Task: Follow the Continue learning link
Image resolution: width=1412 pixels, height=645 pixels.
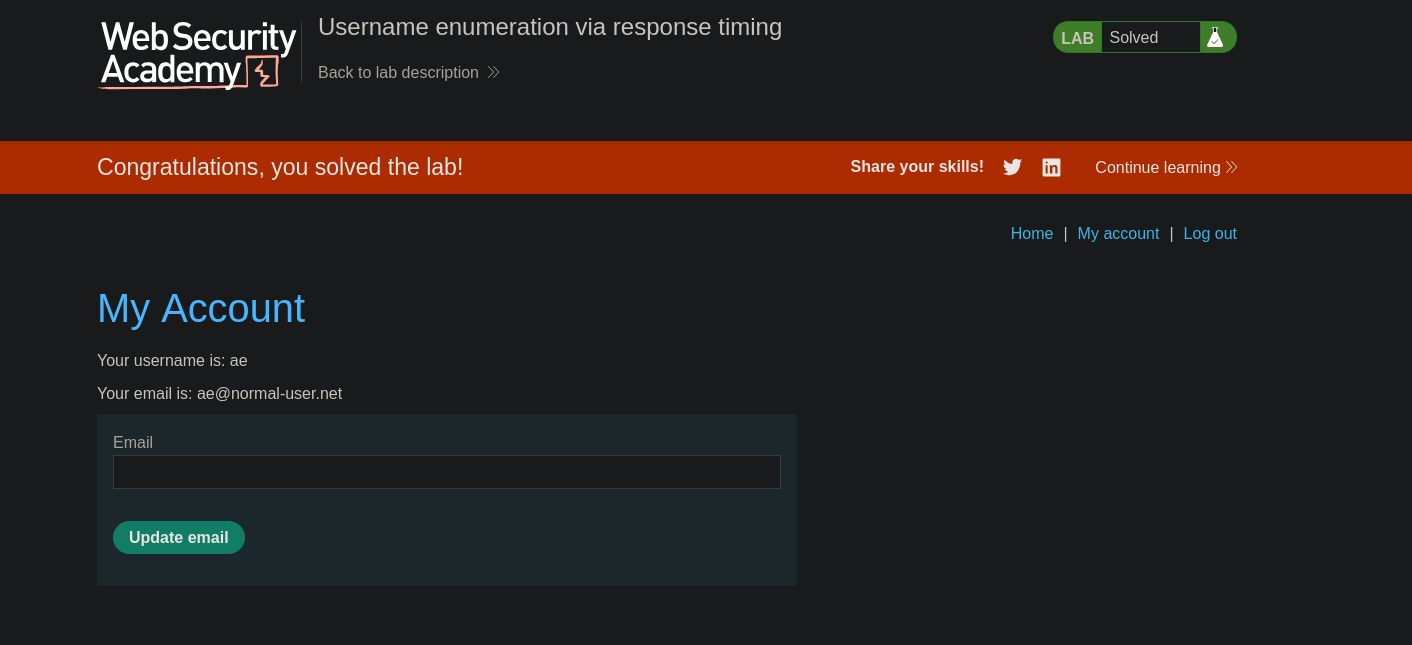Action: click(x=1157, y=168)
